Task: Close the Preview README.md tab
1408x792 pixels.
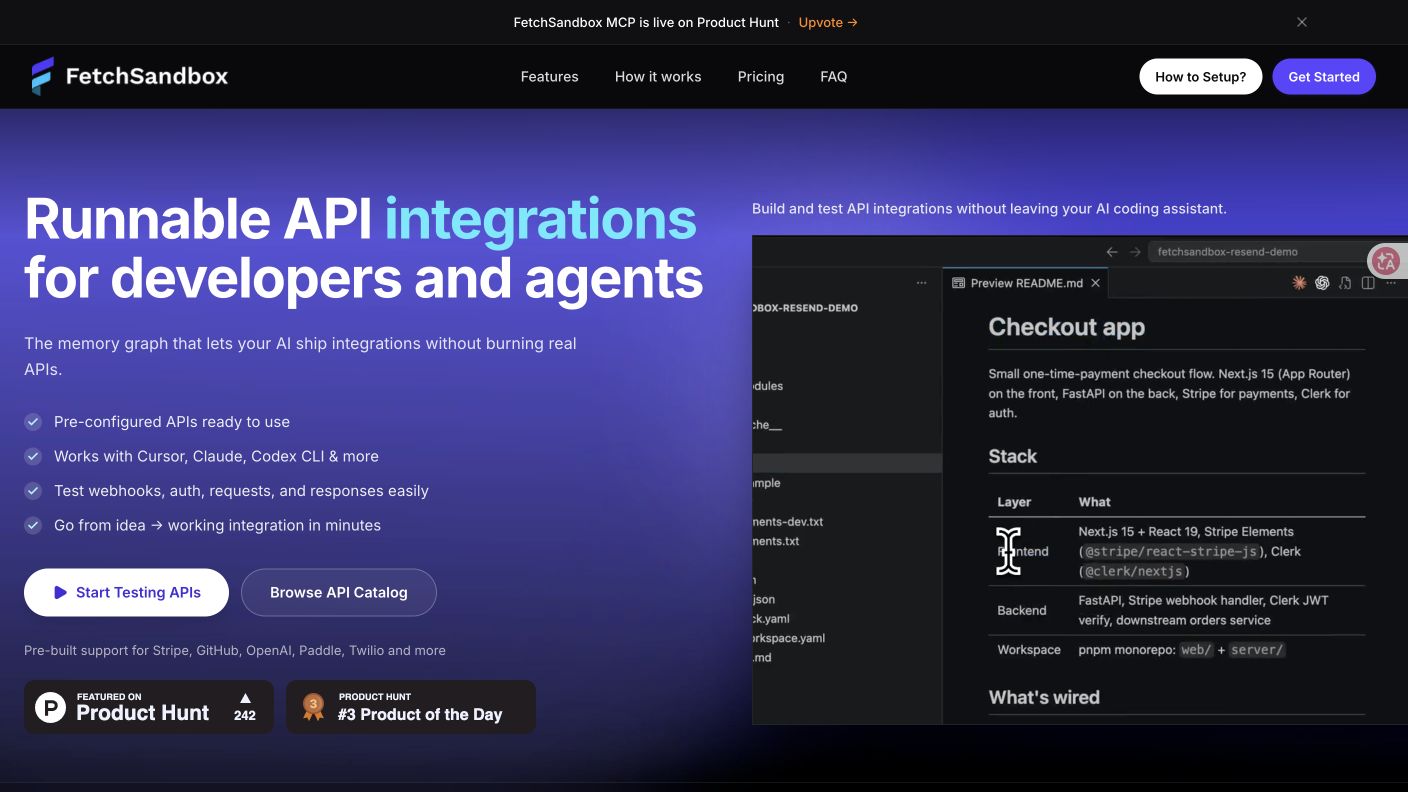Action: coord(1095,283)
